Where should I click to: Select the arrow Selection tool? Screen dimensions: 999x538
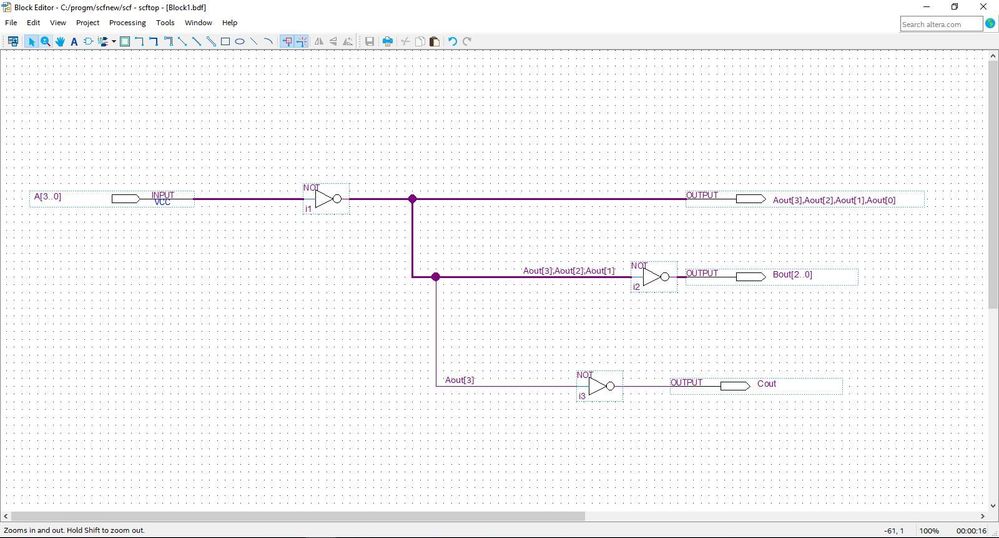tap(31, 41)
